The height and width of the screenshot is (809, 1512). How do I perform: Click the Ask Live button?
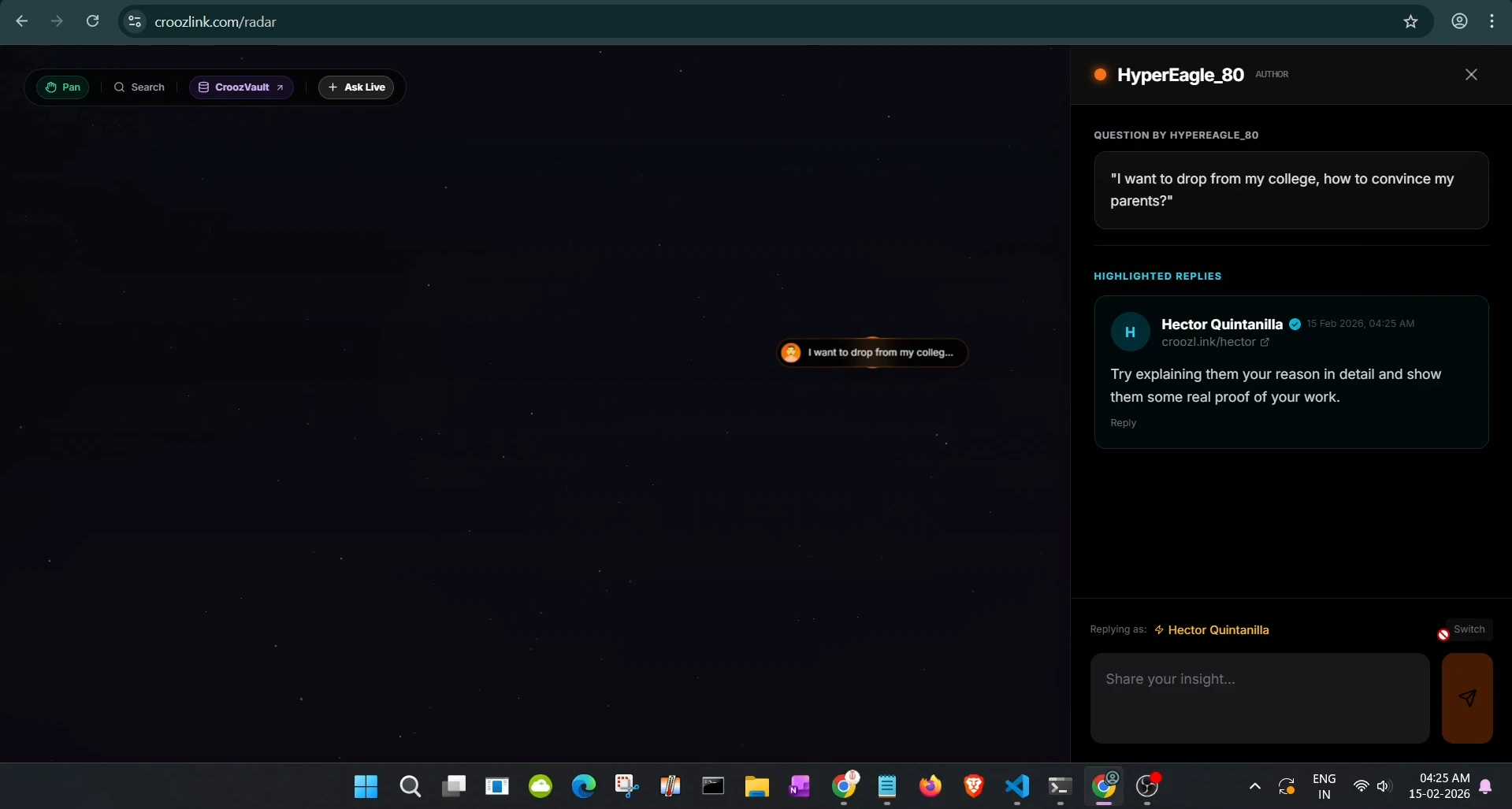point(356,87)
